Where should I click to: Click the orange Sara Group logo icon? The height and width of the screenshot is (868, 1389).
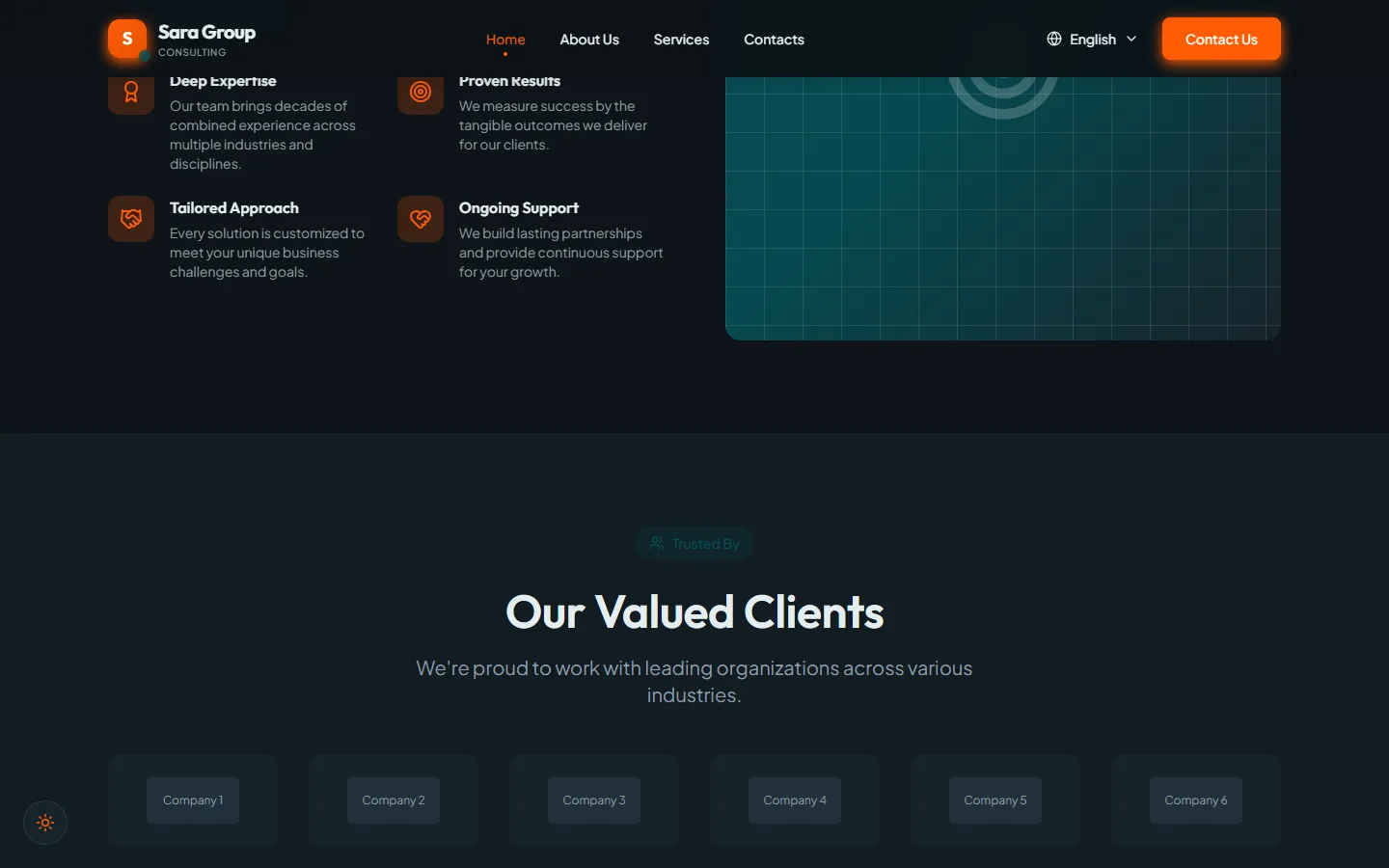pos(127,39)
